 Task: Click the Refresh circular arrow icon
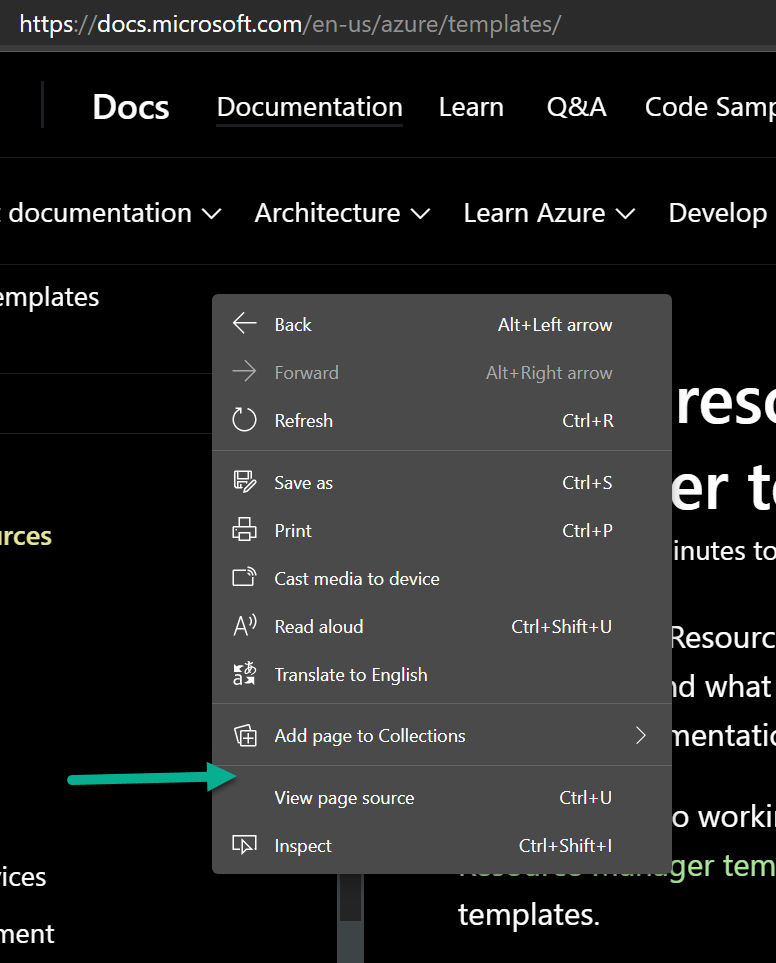[244, 420]
